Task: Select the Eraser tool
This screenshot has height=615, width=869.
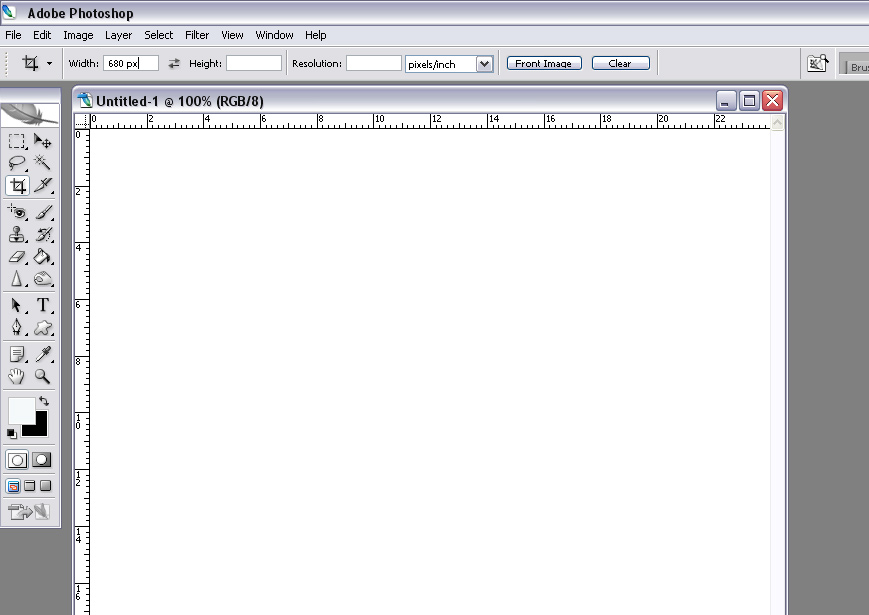Action: coord(17,257)
